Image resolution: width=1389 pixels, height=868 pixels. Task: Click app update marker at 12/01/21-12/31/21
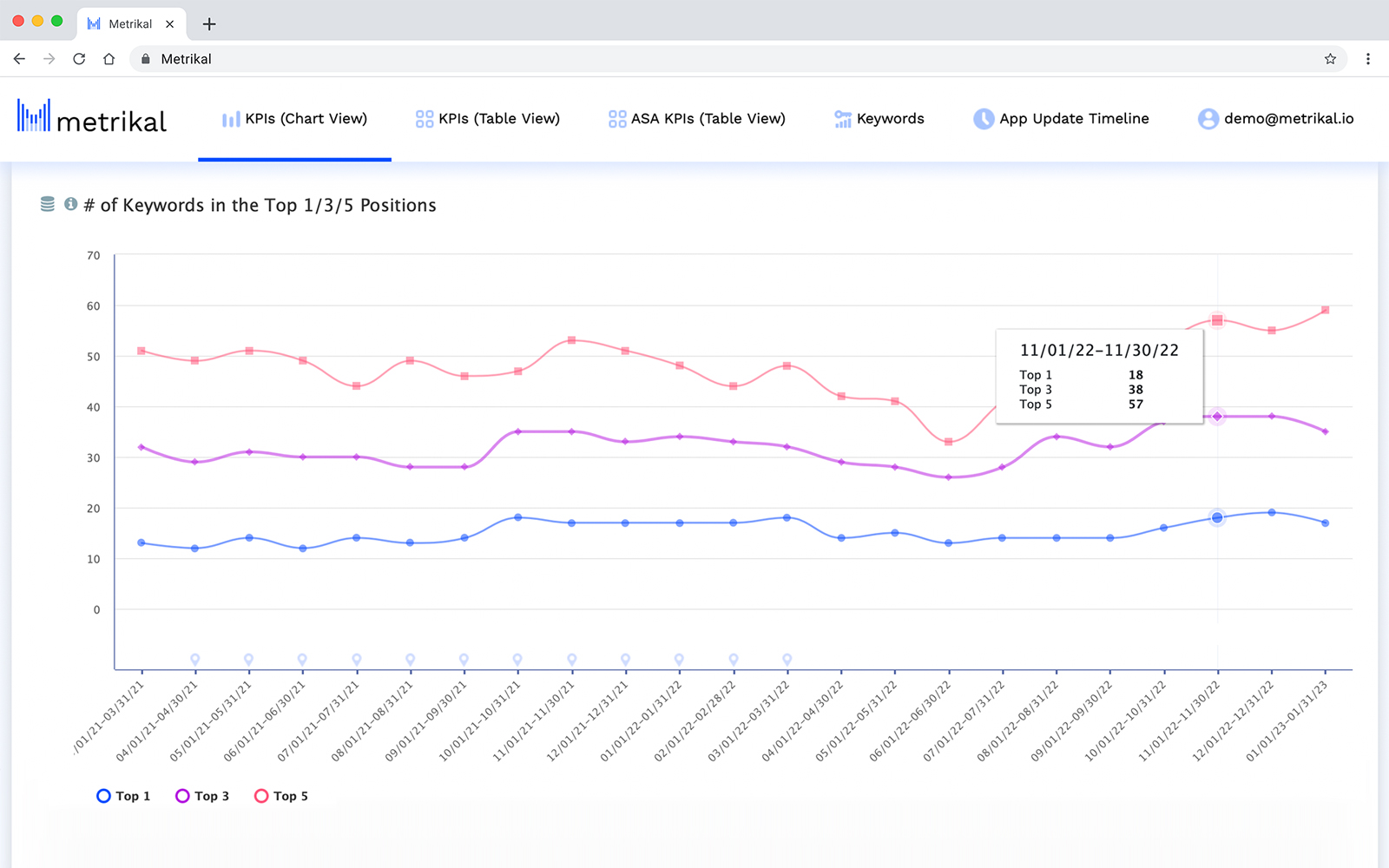[626, 660]
